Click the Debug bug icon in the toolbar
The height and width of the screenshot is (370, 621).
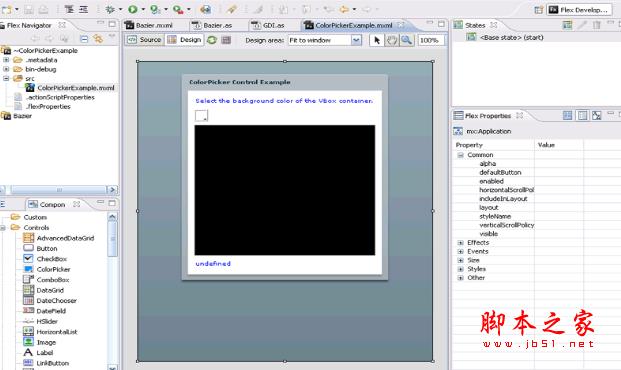[110, 9]
